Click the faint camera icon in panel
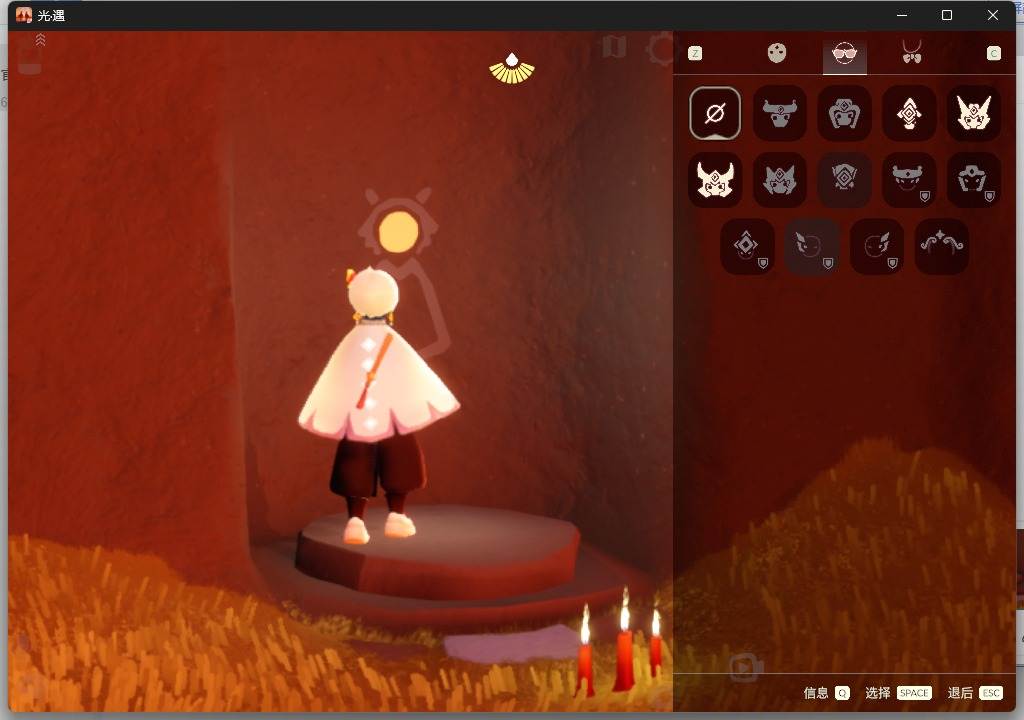The height and width of the screenshot is (720, 1024). (x=745, y=667)
